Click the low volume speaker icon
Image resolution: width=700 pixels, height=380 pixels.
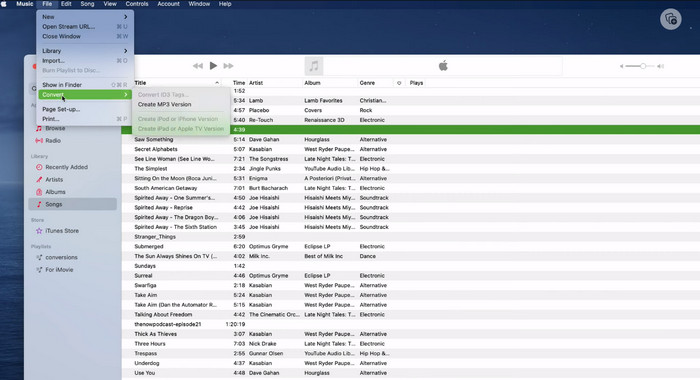click(621, 66)
